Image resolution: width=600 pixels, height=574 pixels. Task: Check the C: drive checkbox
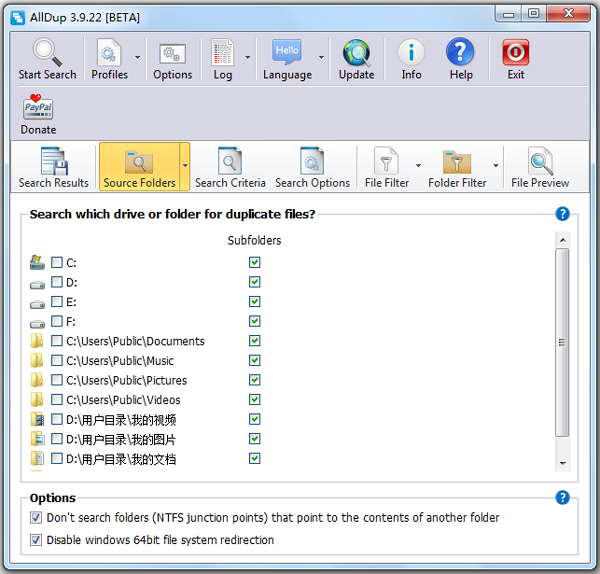click(x=57, y=262)
